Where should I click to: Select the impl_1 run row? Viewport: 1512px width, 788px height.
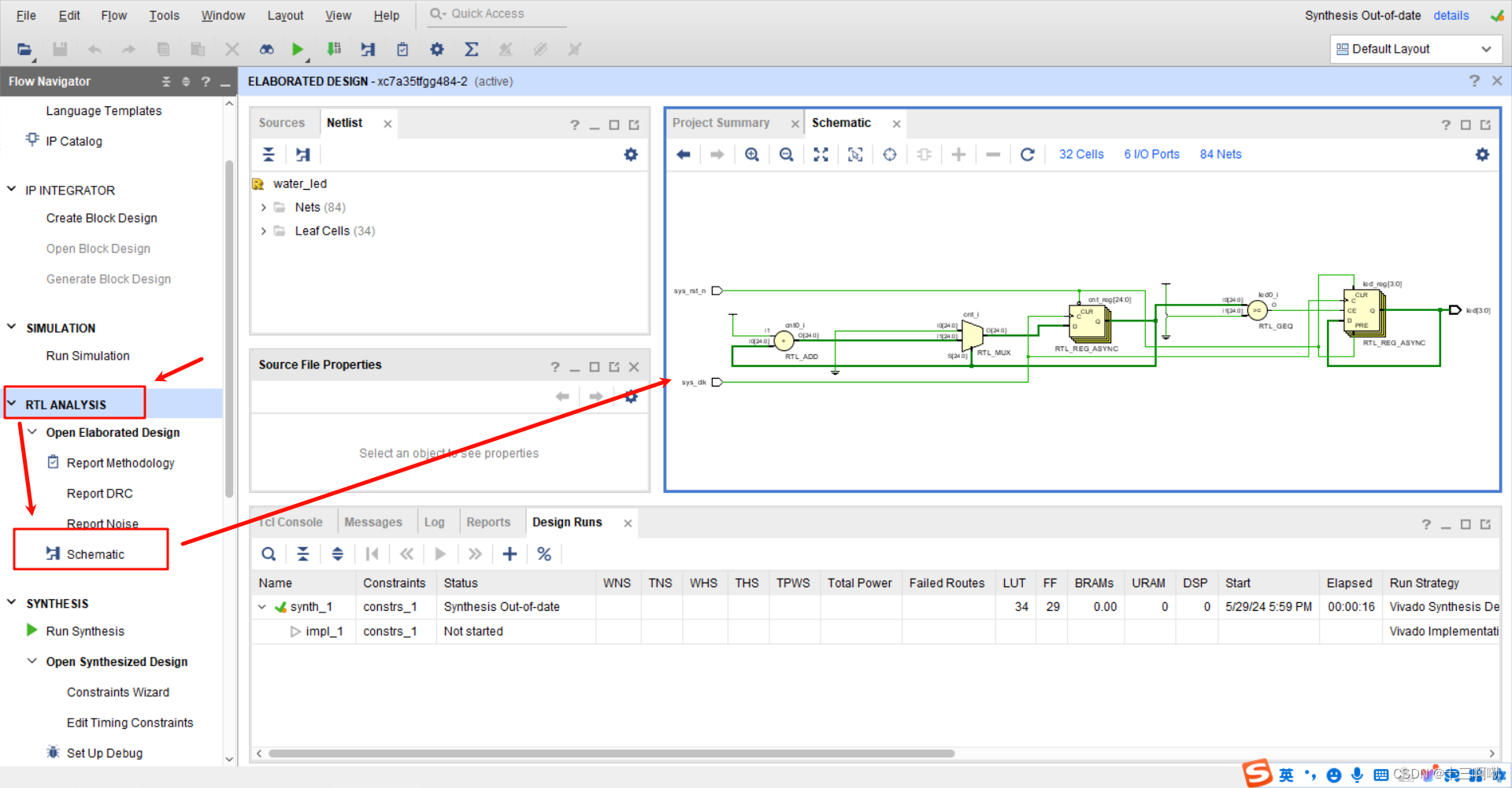click(875, 631)
